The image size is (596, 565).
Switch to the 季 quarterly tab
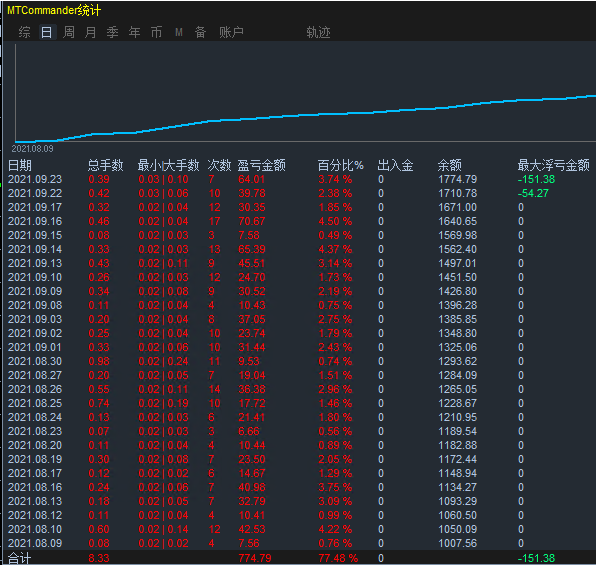[x=113, y=32]
